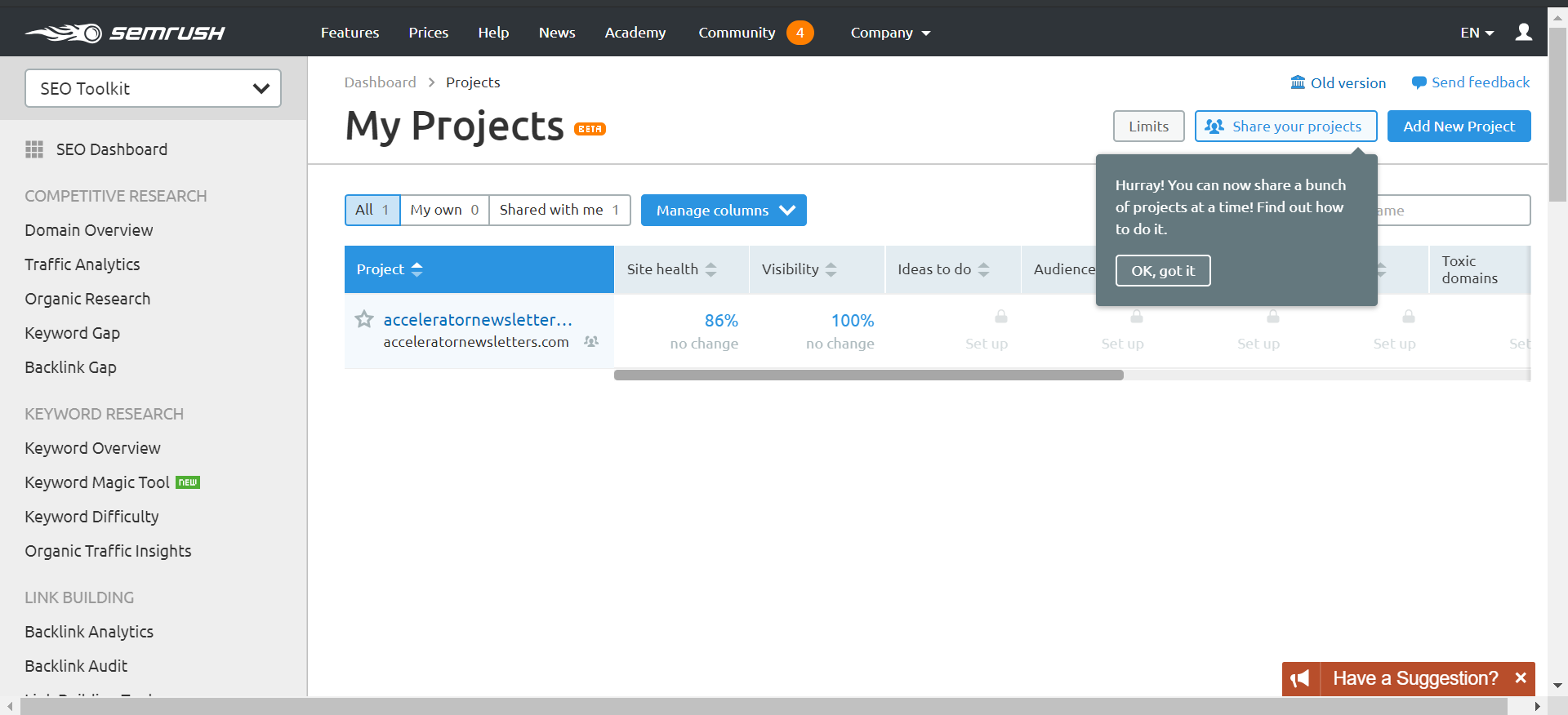1568x715 pixels.
Task: Open SEO Dashboard in sidebar
Action: pyautogui.click(x=111, y=149)
